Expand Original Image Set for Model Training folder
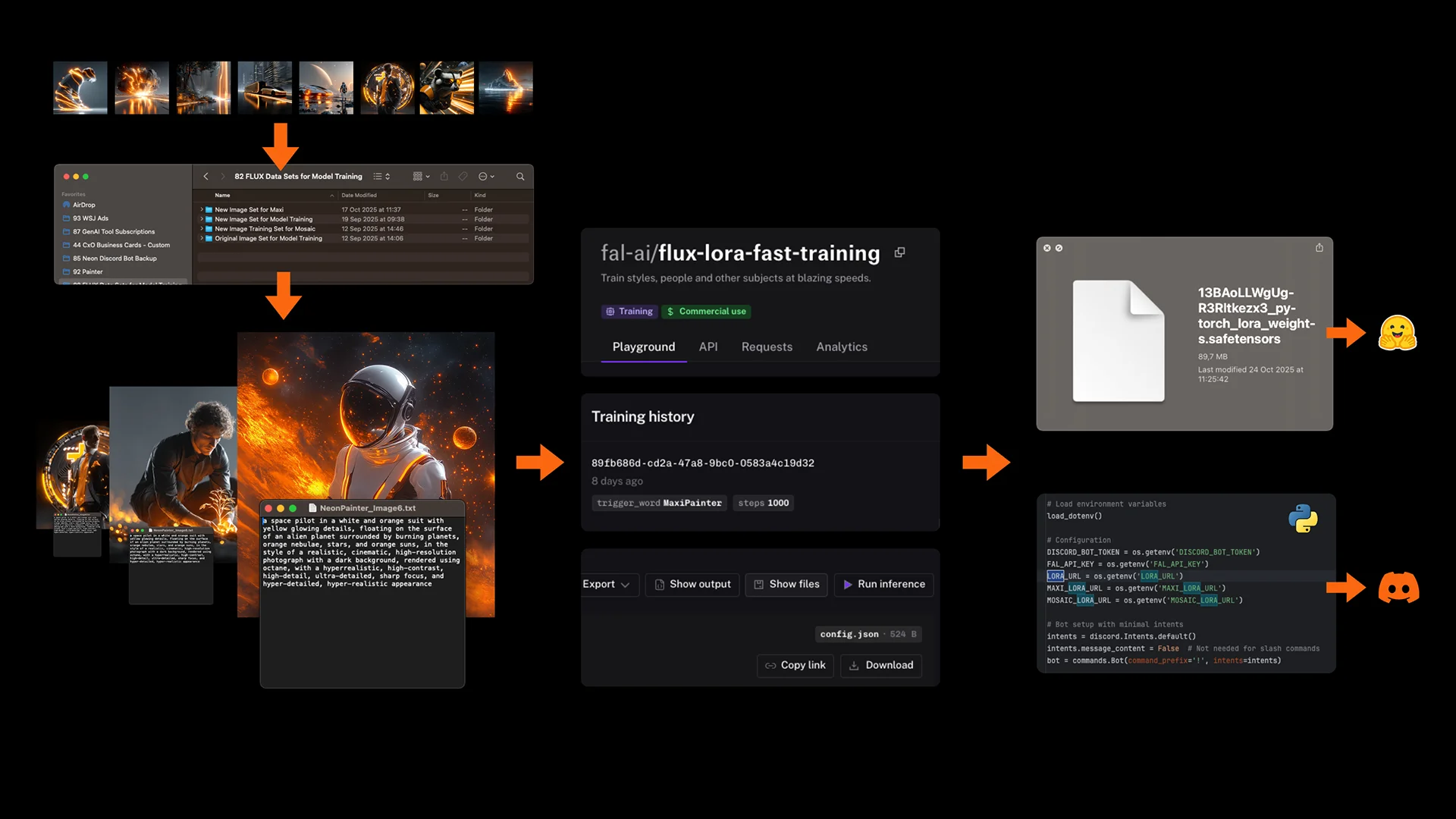Image resolution: width=1456 pixels, height=819 pixels. (x=202, y=238)
